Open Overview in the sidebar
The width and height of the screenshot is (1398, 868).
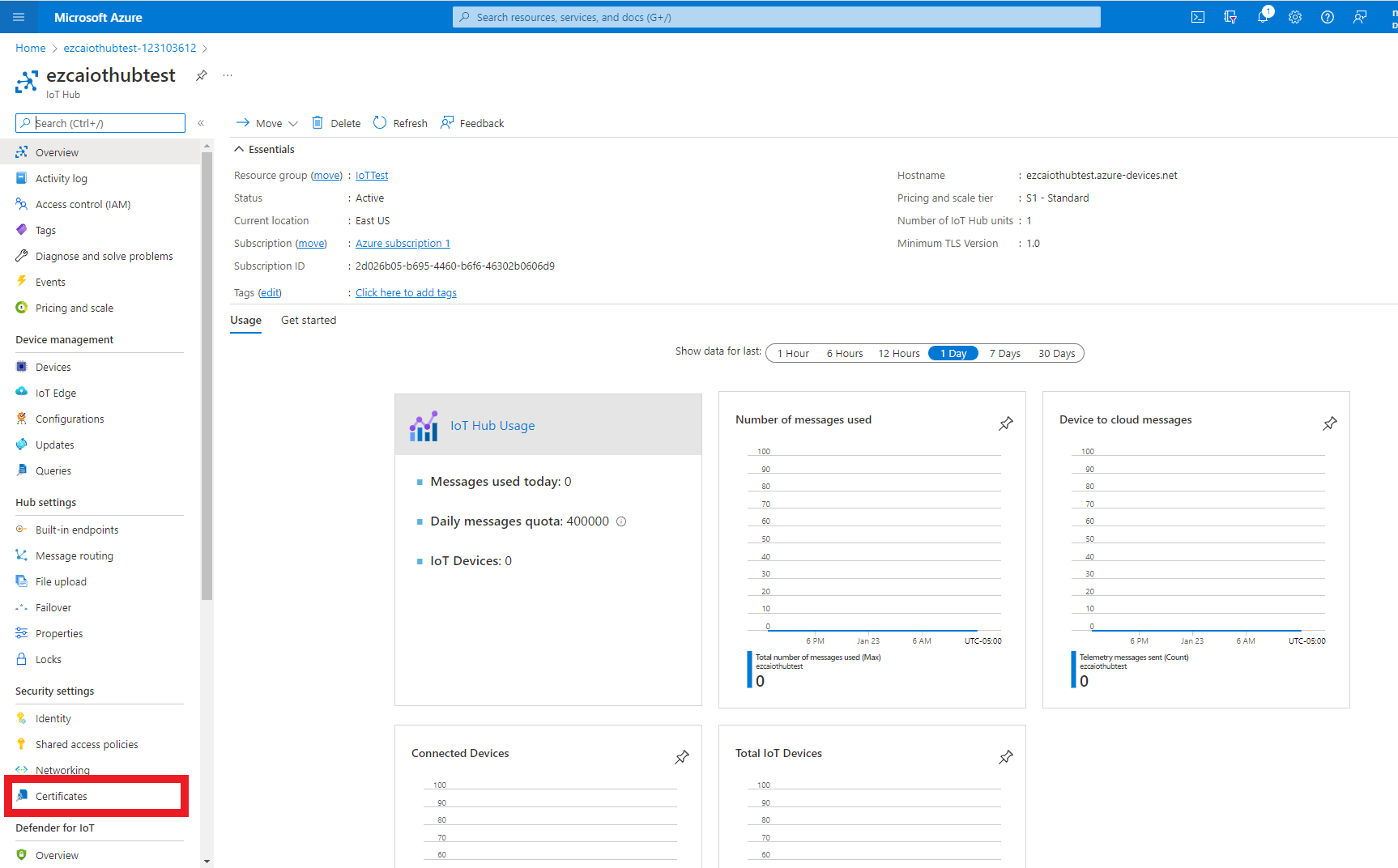(57, 152)
